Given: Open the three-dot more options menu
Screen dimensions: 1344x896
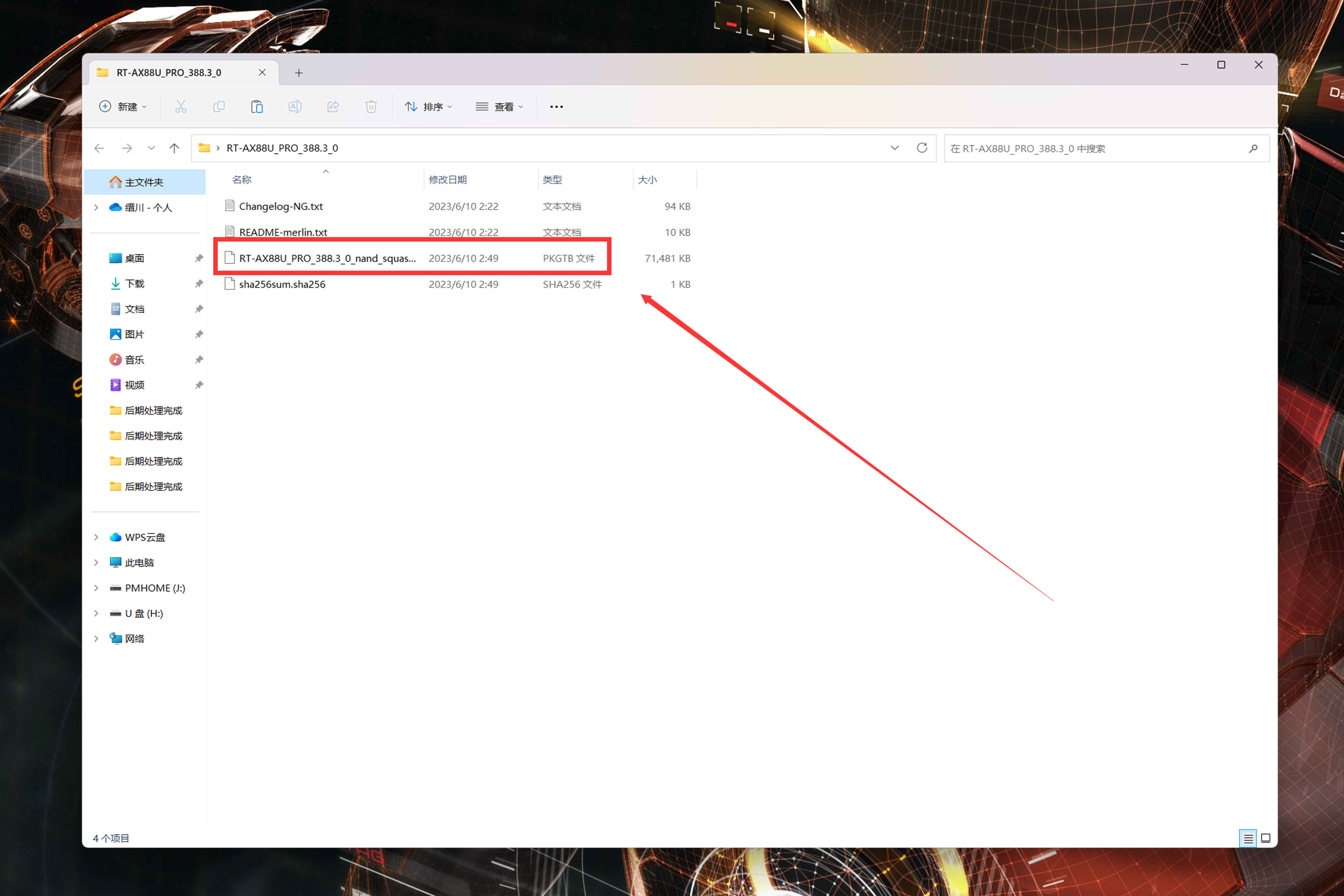Looking at the screenshot, I should [x=556, y=107].
